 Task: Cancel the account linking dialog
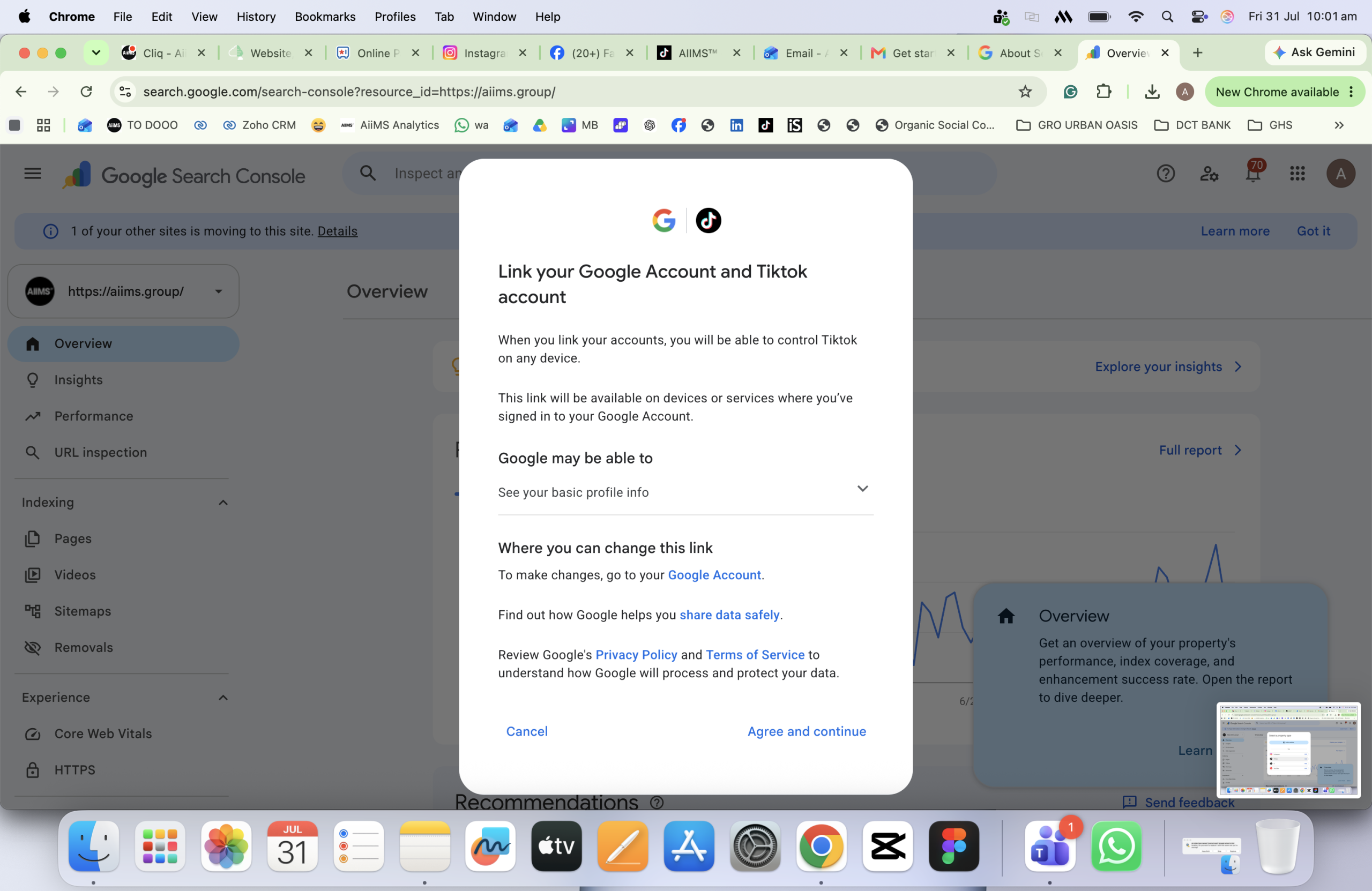pyautogui.click(x=526, y=731)
